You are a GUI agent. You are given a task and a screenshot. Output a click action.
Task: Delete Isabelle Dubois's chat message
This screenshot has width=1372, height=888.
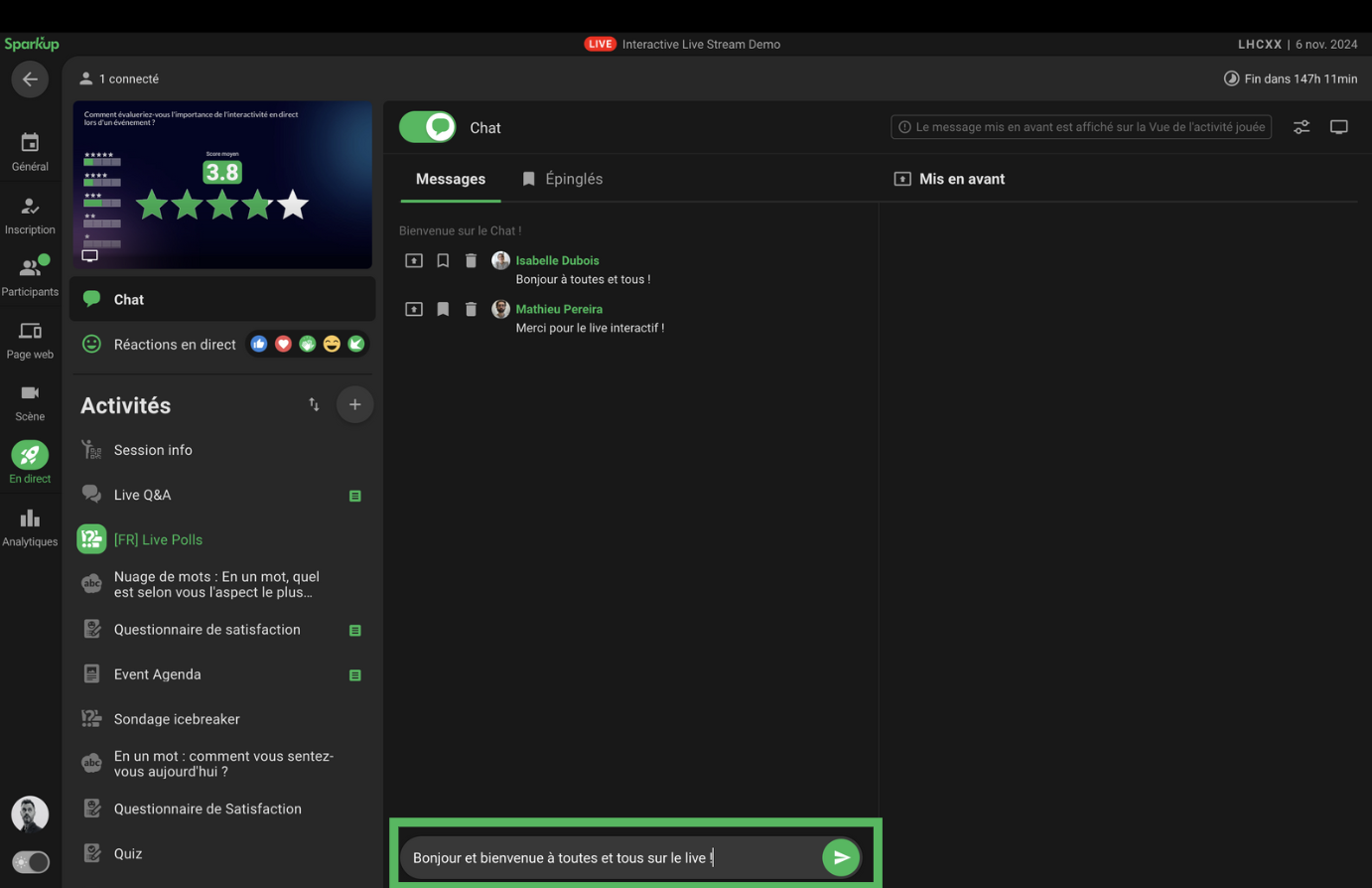[x=471, y=260]
